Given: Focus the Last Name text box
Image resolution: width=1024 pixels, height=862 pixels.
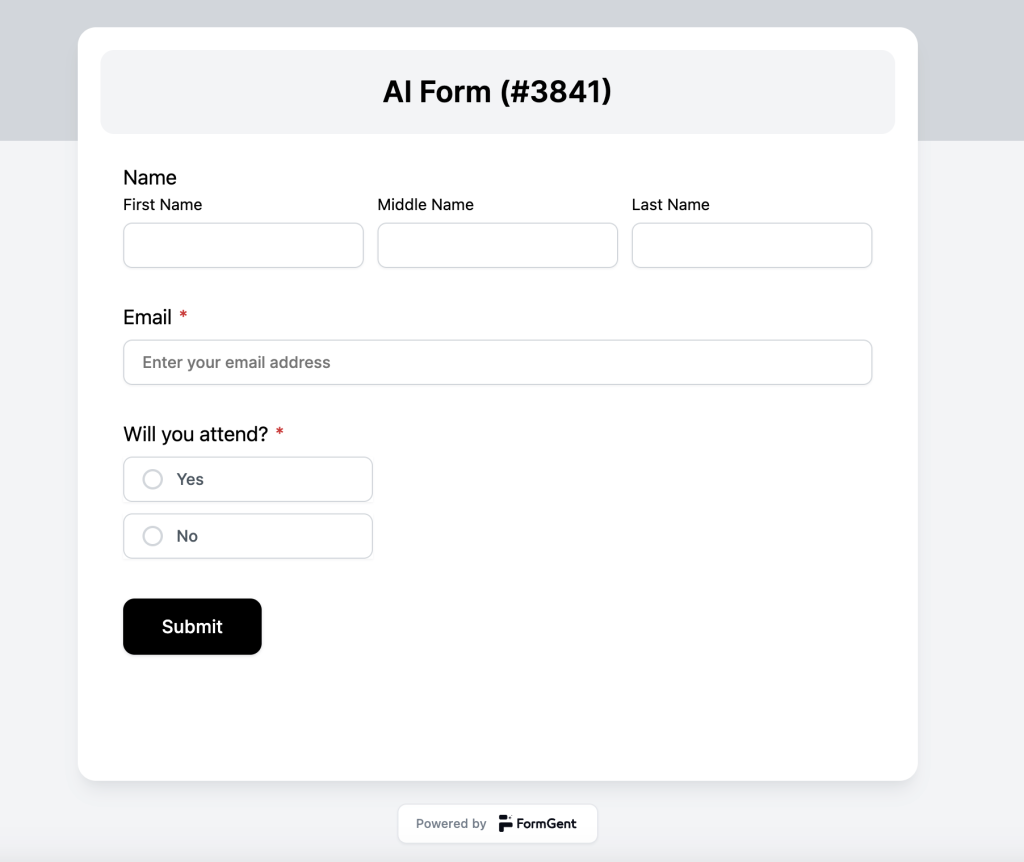Looking at the screenshot, I should [752, 246].
